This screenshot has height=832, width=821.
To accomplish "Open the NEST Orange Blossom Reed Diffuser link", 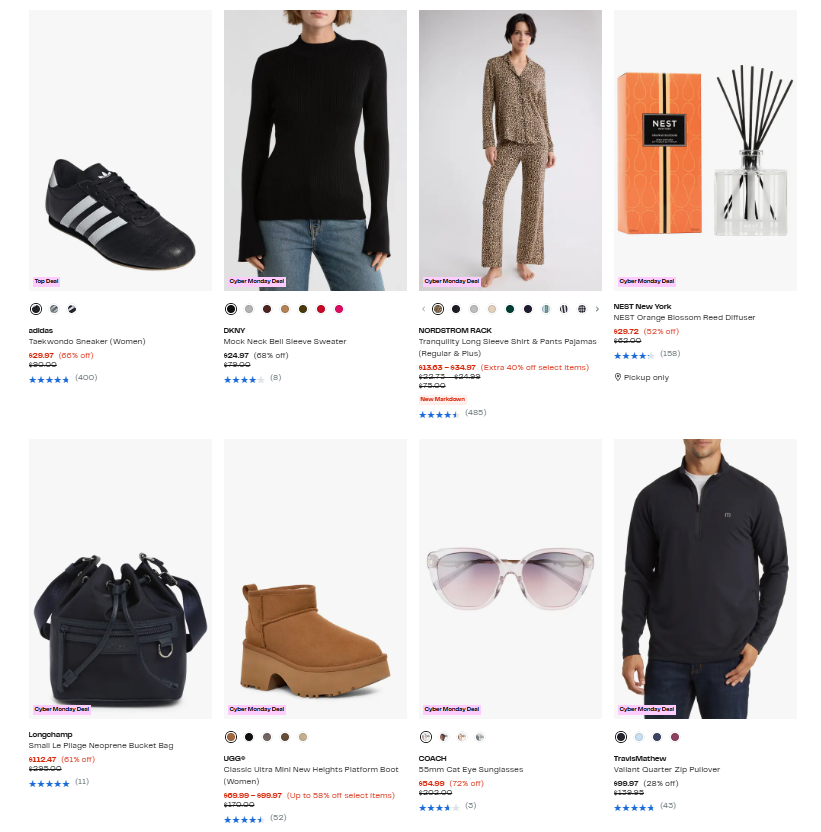I will click(x=684, y=318).
